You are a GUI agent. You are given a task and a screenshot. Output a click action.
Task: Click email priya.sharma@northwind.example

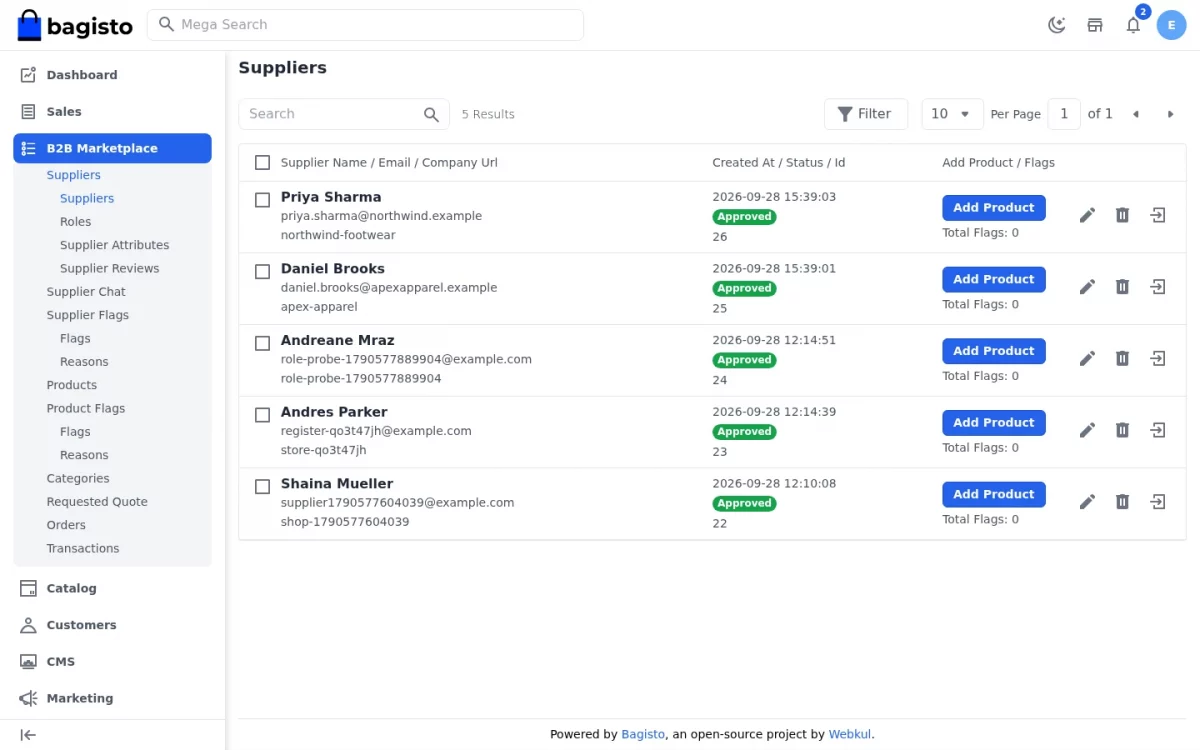point(381,216)
